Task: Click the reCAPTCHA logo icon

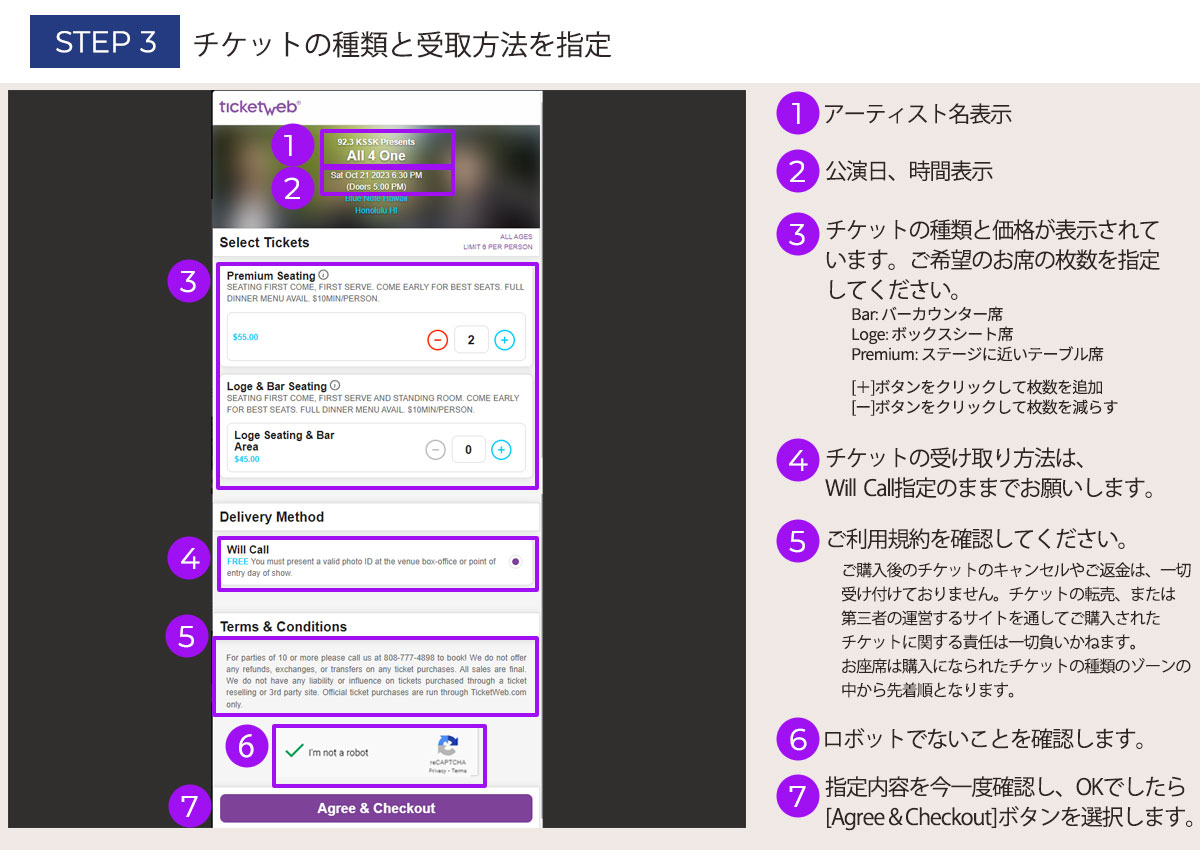Action: [x=447, y=745]
